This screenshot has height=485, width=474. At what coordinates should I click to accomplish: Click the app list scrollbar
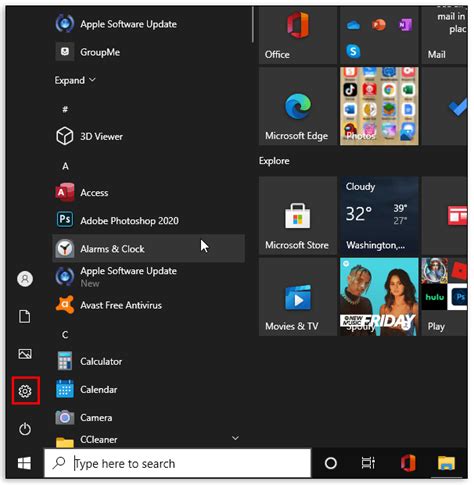coord(253,24)
